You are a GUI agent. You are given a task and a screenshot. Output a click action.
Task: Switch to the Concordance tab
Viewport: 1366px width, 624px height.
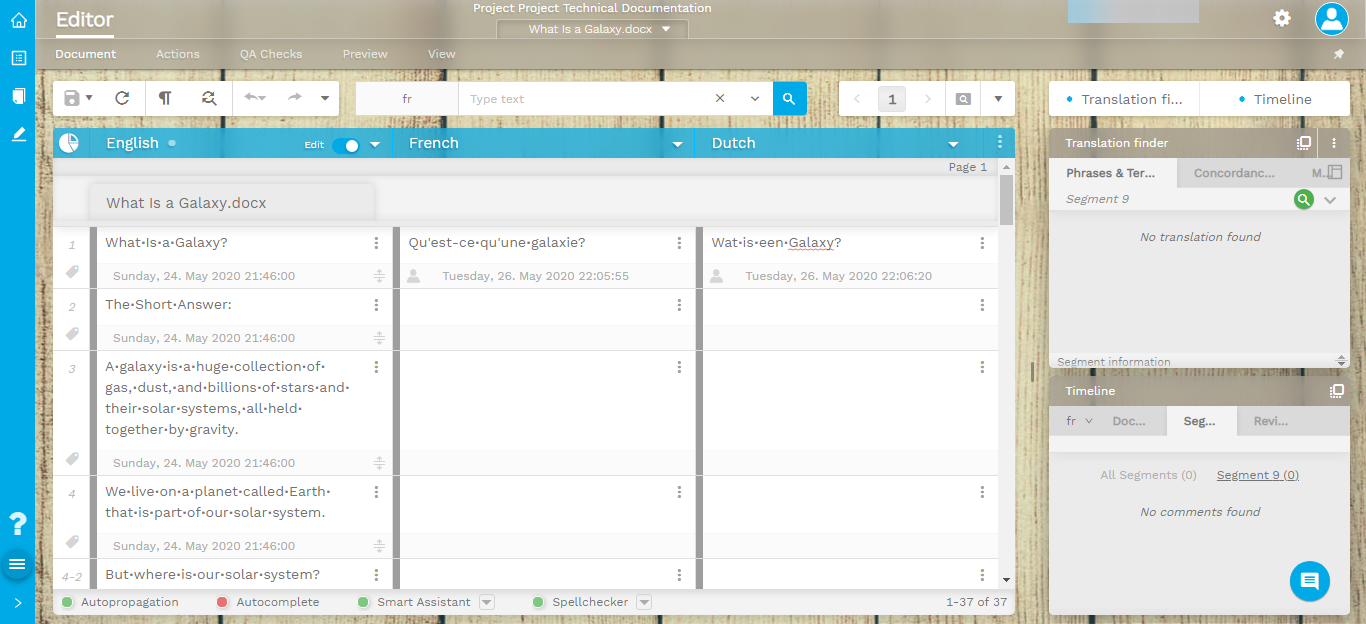pyautogui.click(x=1234, y=173)
